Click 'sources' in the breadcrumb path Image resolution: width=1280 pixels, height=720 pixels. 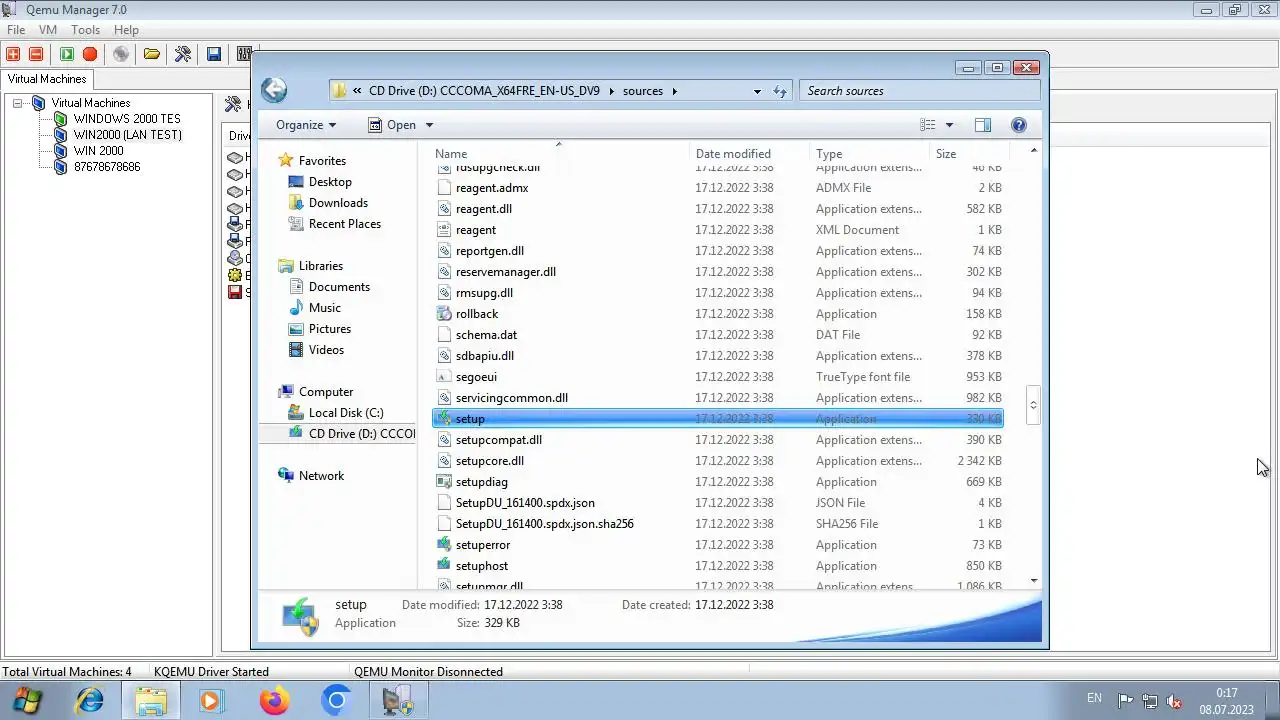642,91
